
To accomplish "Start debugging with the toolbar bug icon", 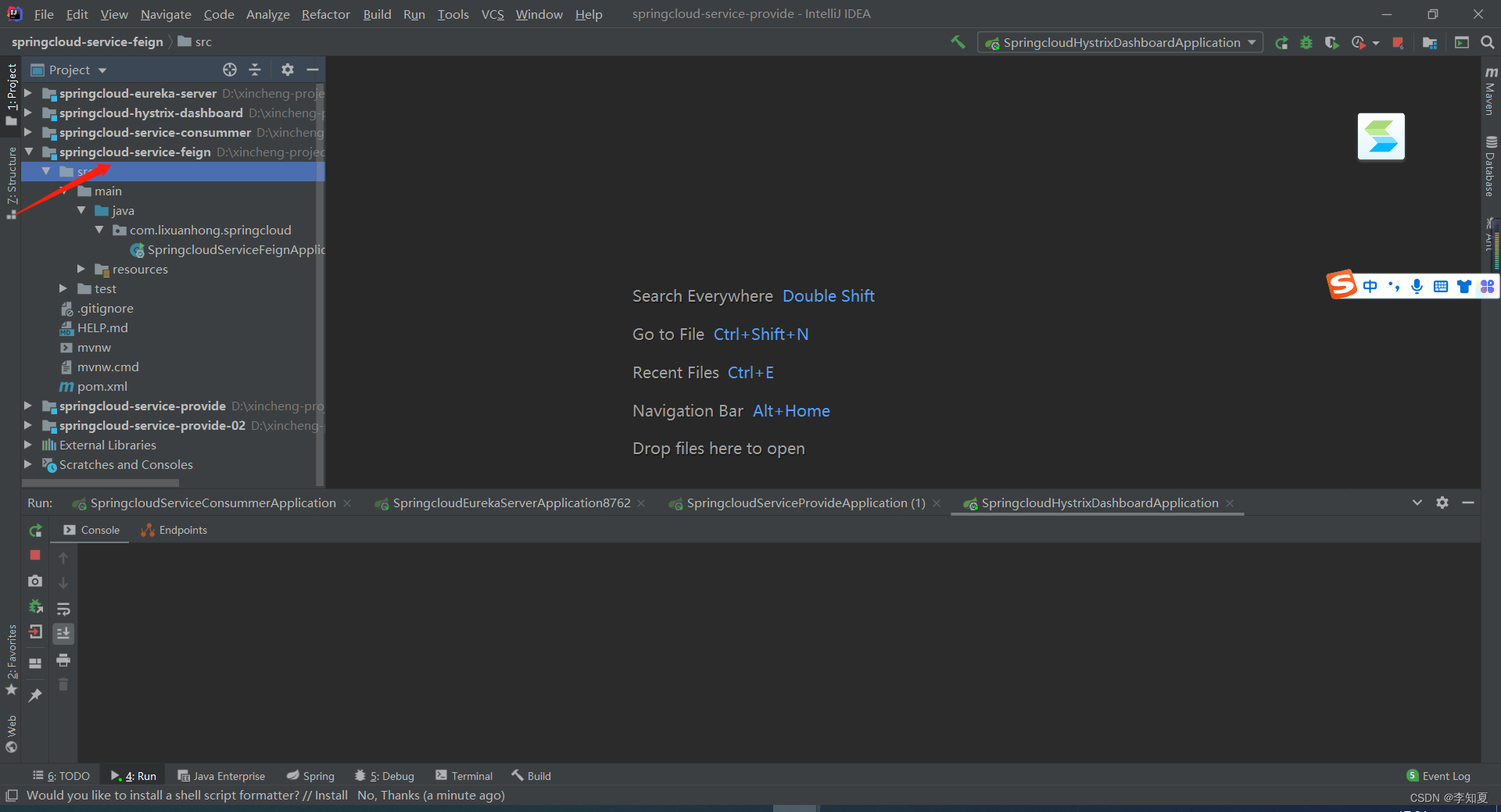I will pos(1306,43).
